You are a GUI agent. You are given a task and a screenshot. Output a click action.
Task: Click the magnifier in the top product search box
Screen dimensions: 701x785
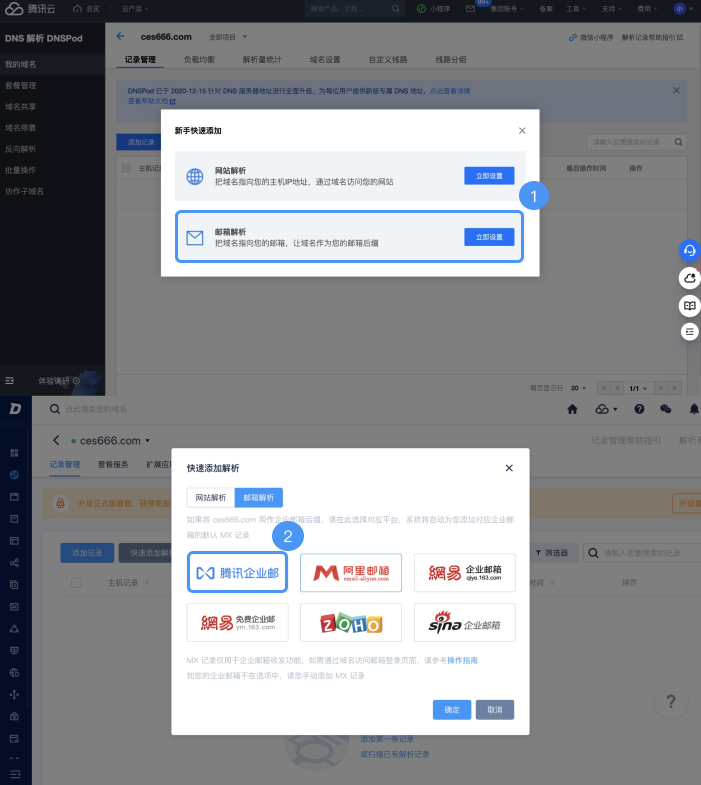coord(396,9)
